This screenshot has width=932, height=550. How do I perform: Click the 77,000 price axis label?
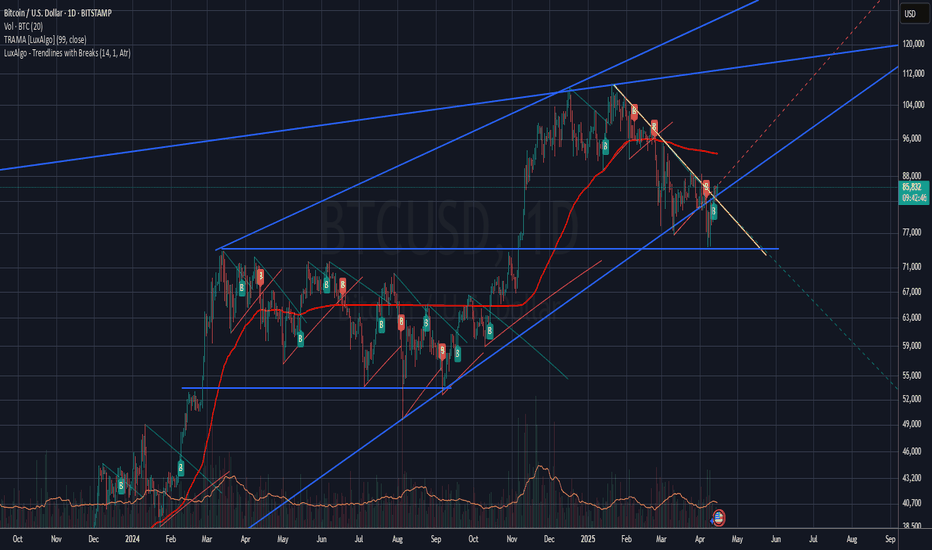tap(911, 232)
